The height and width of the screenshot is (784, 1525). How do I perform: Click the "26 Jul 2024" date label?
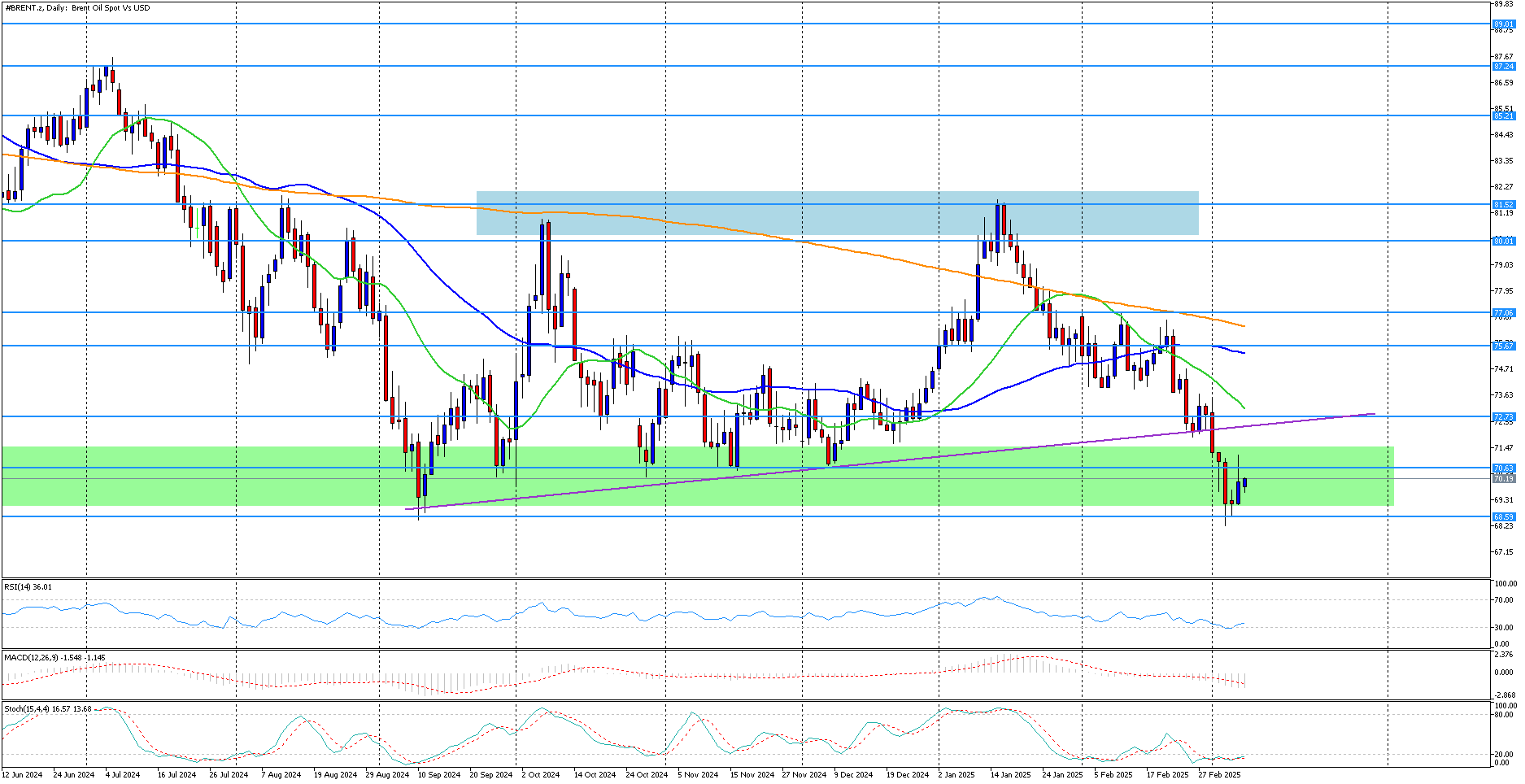(x=229, y=774)
